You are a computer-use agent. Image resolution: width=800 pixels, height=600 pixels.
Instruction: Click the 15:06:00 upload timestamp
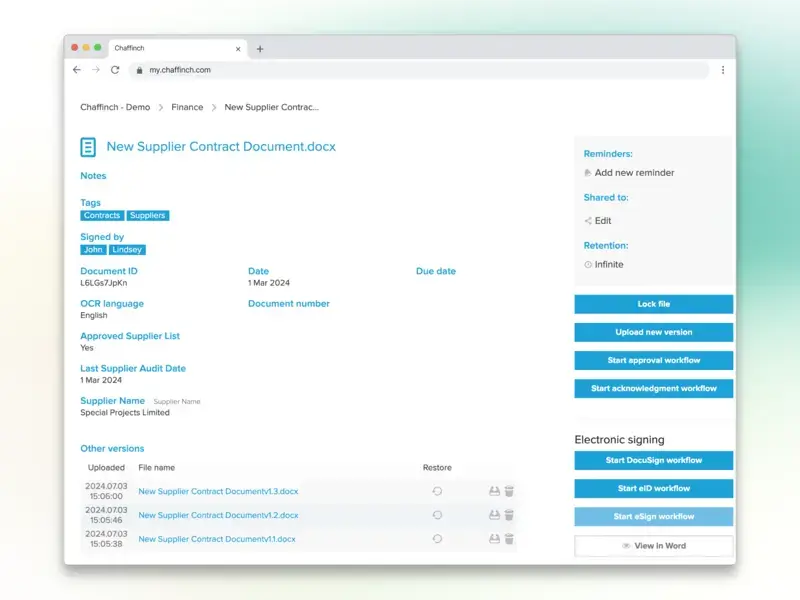click(106, 496)
